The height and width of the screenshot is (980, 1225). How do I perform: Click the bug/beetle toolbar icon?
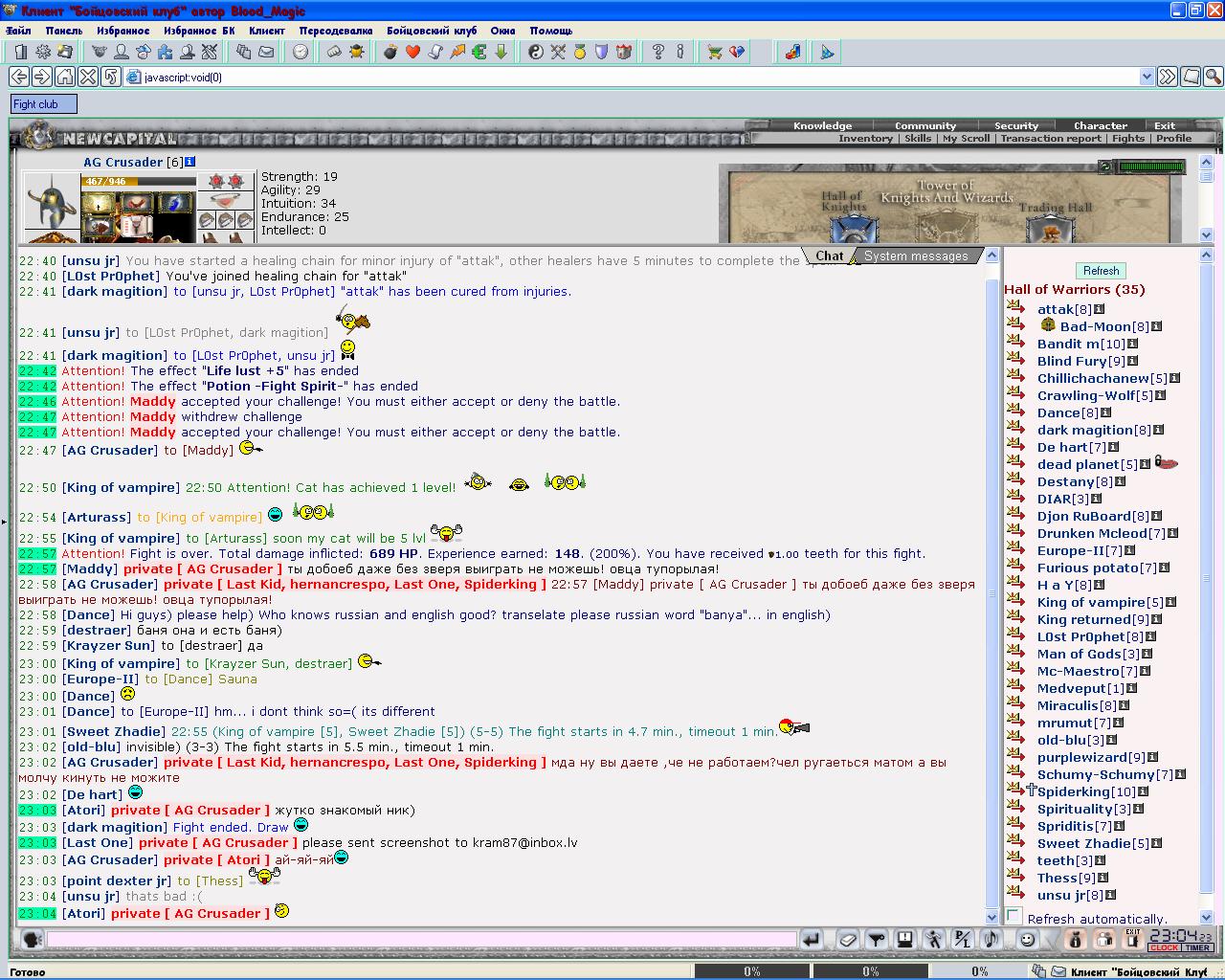pyautogui.click(x=357, y=52)
